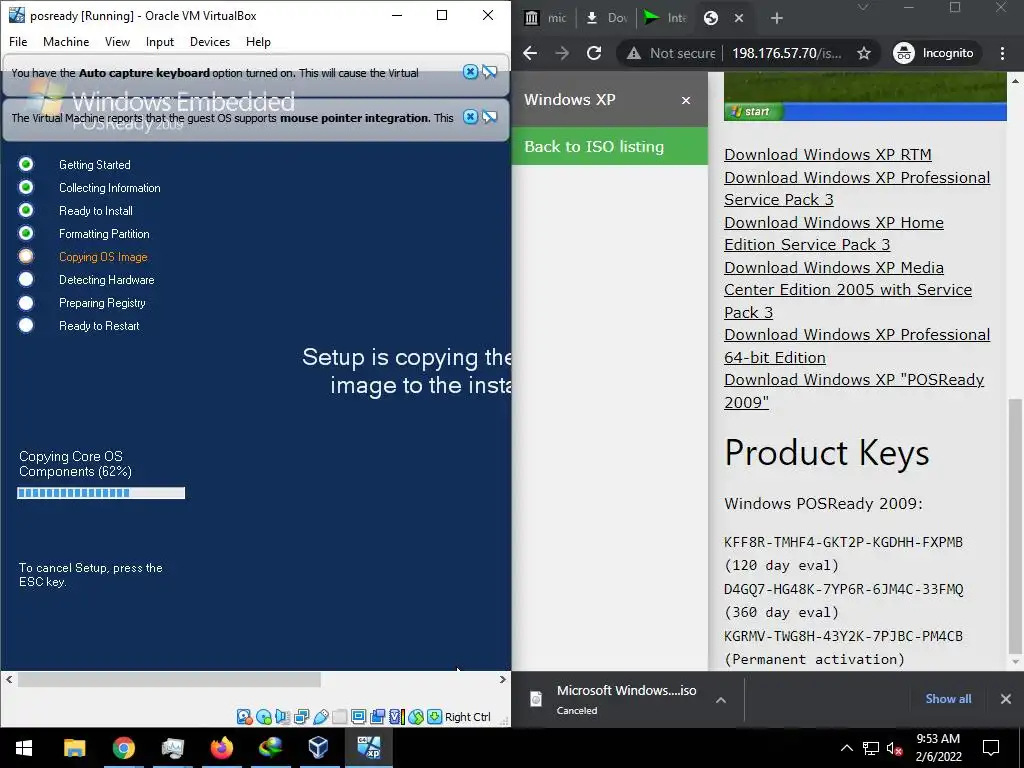The height and width of the screenshot is (768, 1024).
Task: Click the optical drive indicator in VirtualBox status bar
Action: click(x=263, y=717)
